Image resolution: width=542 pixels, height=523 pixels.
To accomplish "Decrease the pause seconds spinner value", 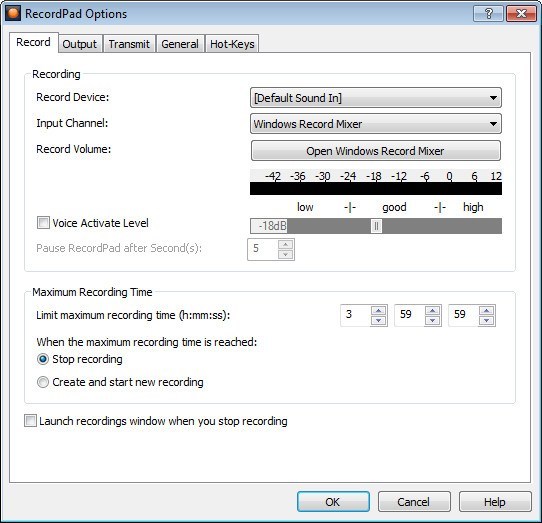I will 286,254.
